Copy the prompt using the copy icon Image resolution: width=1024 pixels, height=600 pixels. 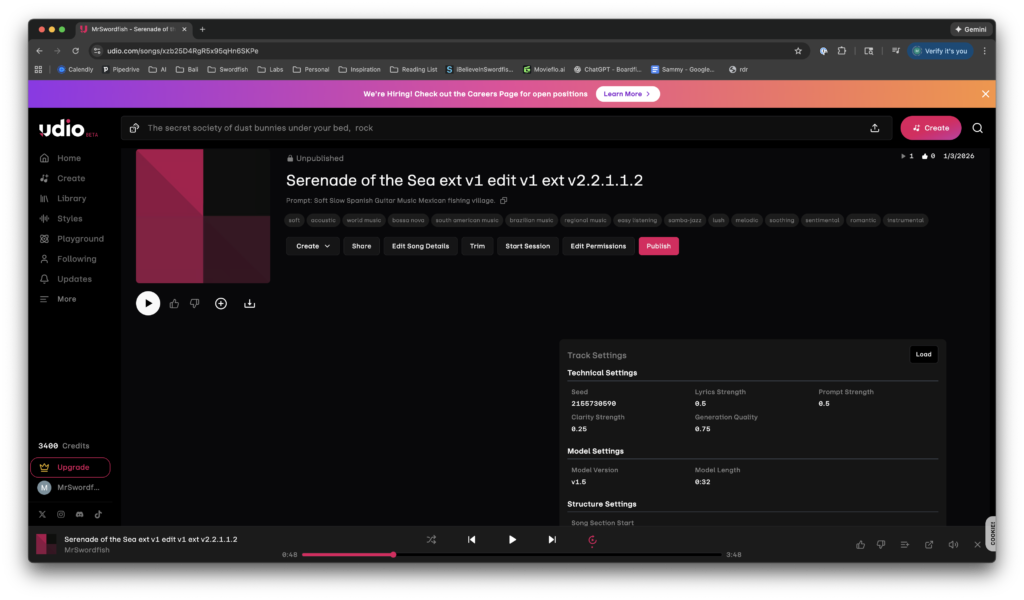click(504, 200)
